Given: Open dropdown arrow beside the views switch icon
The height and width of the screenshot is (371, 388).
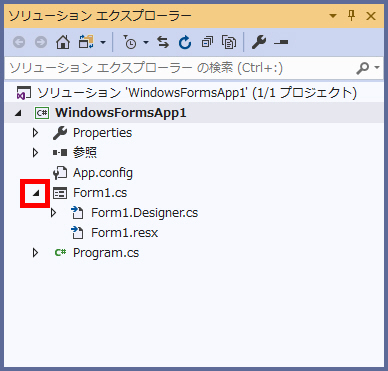Looking at the screenshot, I should [x=103, y=42].
